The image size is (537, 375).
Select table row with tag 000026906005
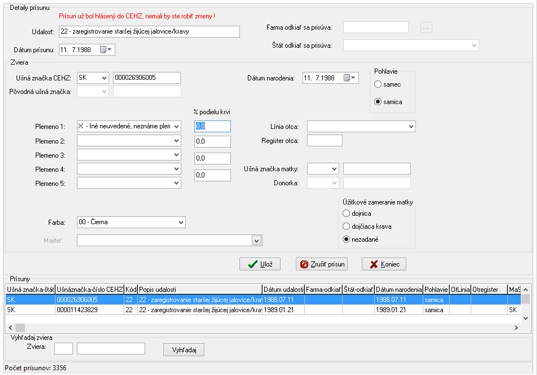263,300
